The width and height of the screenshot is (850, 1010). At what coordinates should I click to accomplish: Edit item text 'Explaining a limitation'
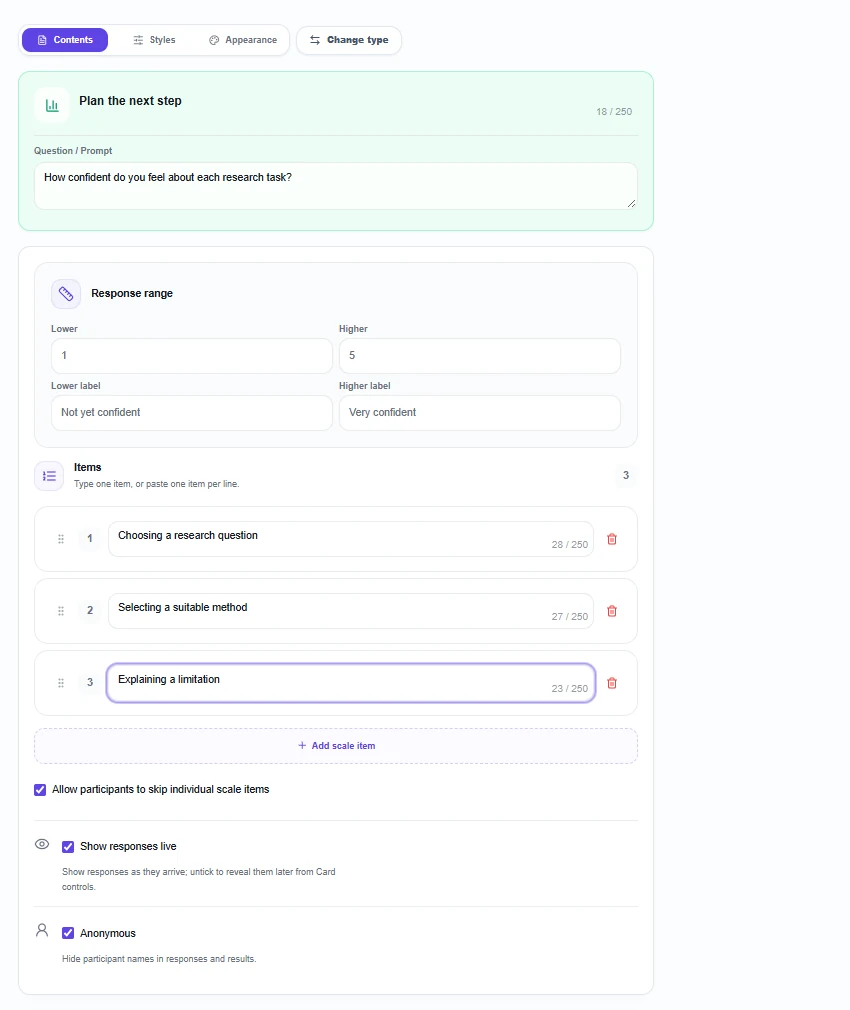pyautogui.click(x=351, y=683)
